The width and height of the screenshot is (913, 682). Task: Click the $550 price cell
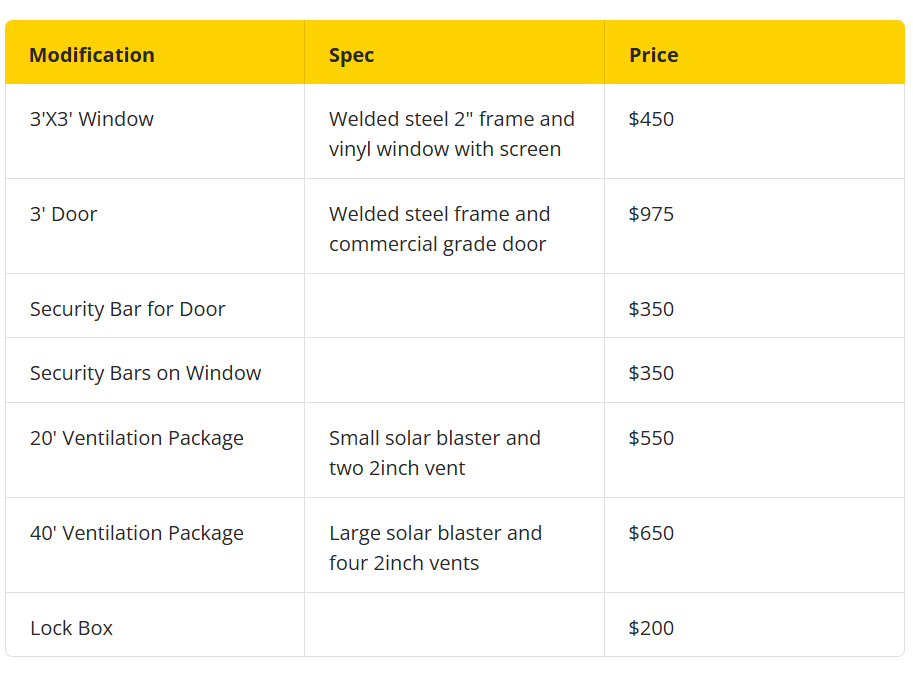click(x=651, y=438)
